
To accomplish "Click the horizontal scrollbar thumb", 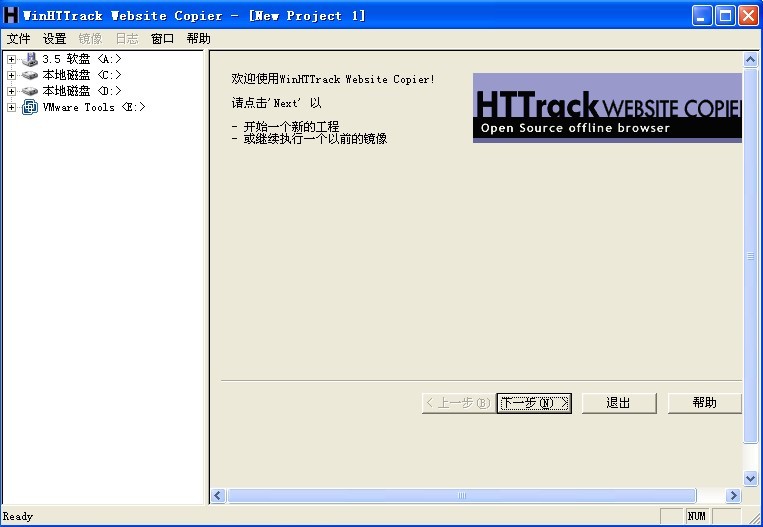I will [462, 495].
